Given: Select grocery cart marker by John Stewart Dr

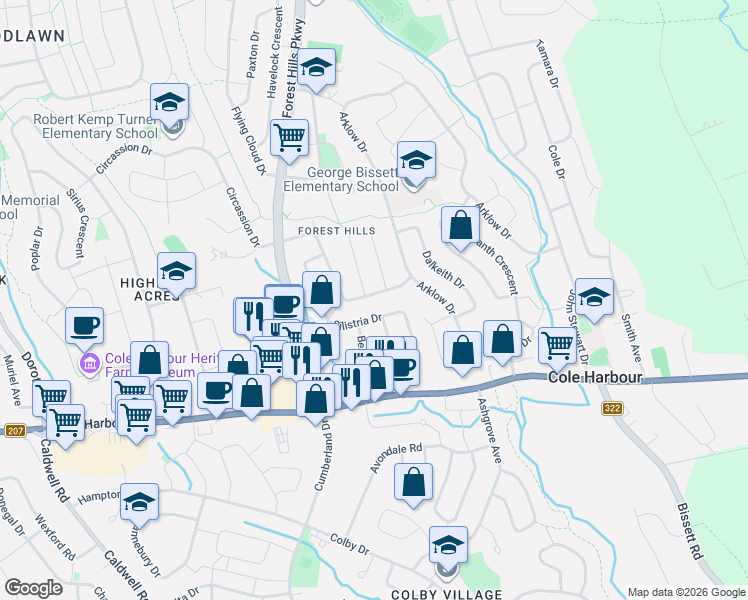Looking at the screenshot, I should 558,346.
